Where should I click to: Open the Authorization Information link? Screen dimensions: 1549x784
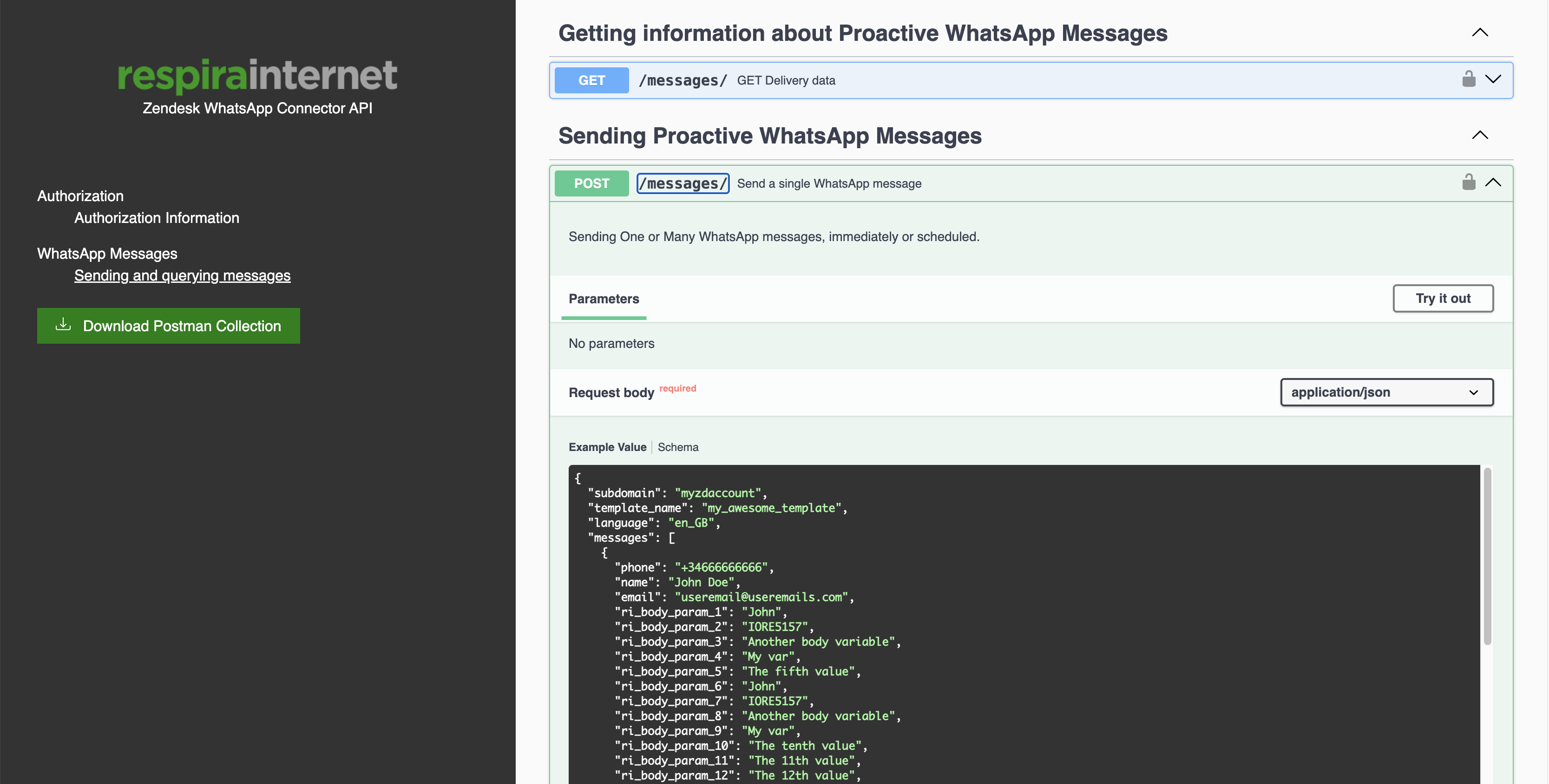point(157,218)
